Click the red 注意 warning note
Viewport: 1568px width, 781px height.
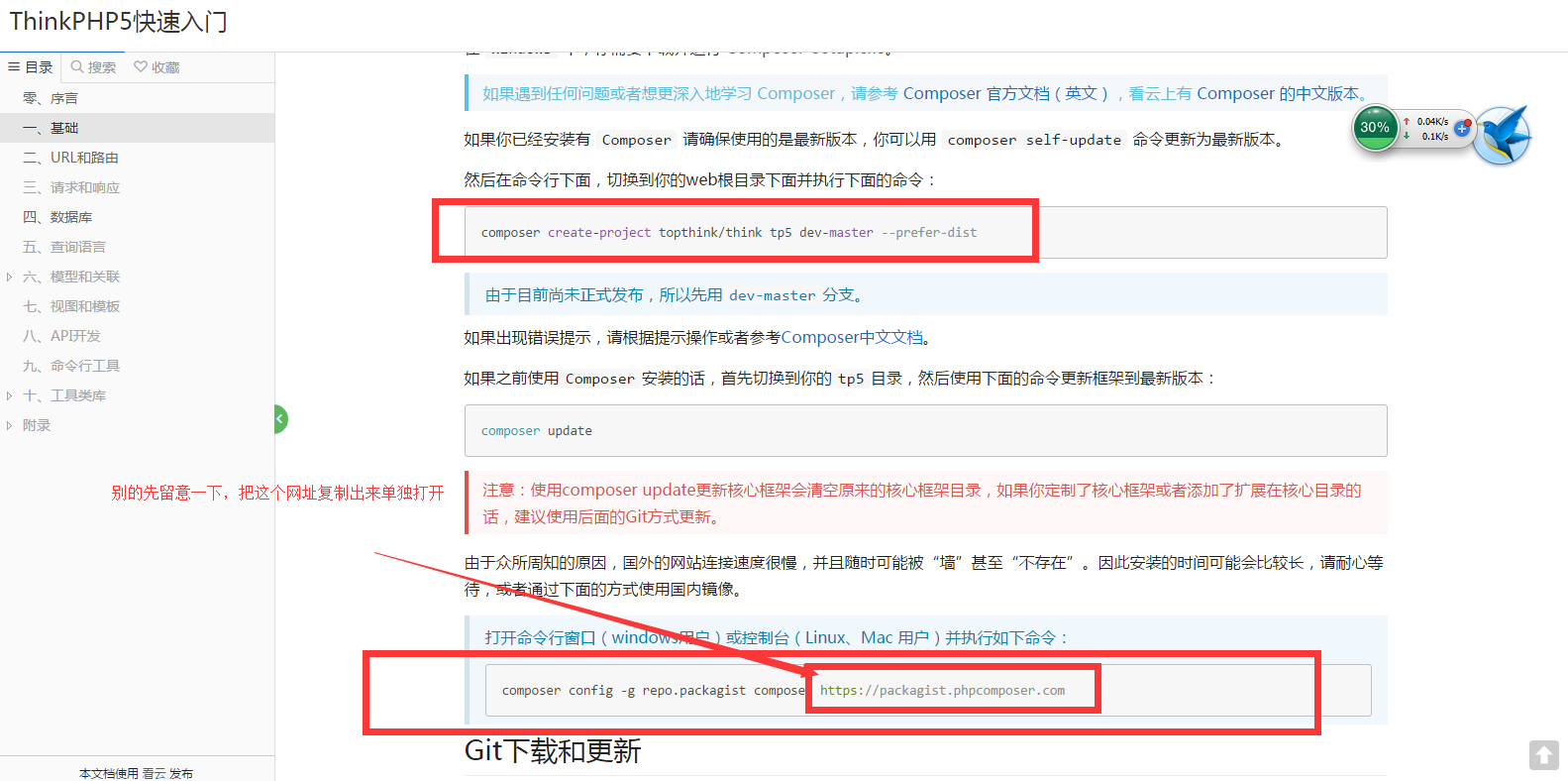(926, 503)
